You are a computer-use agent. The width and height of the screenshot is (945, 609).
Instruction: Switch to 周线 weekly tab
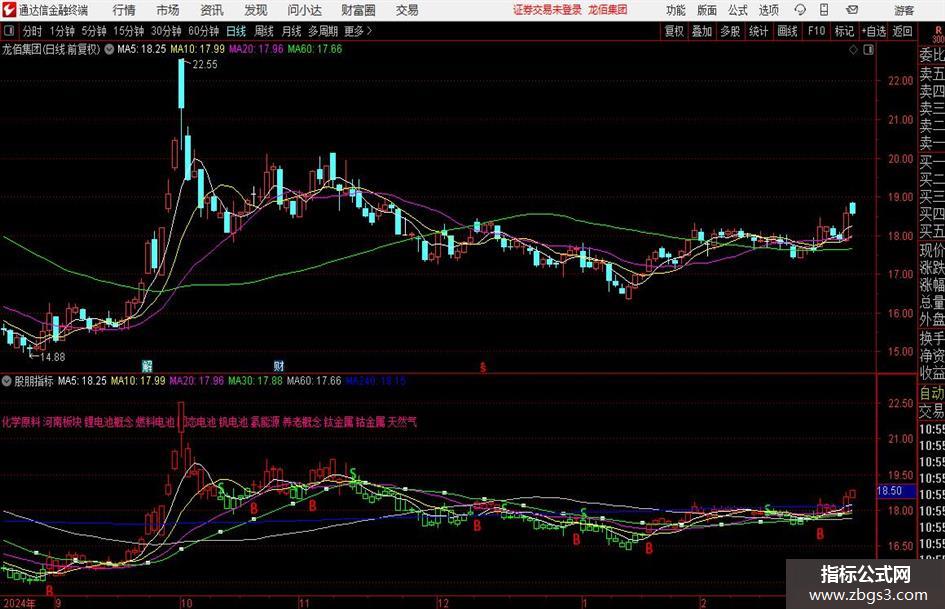tap(264, 31)
